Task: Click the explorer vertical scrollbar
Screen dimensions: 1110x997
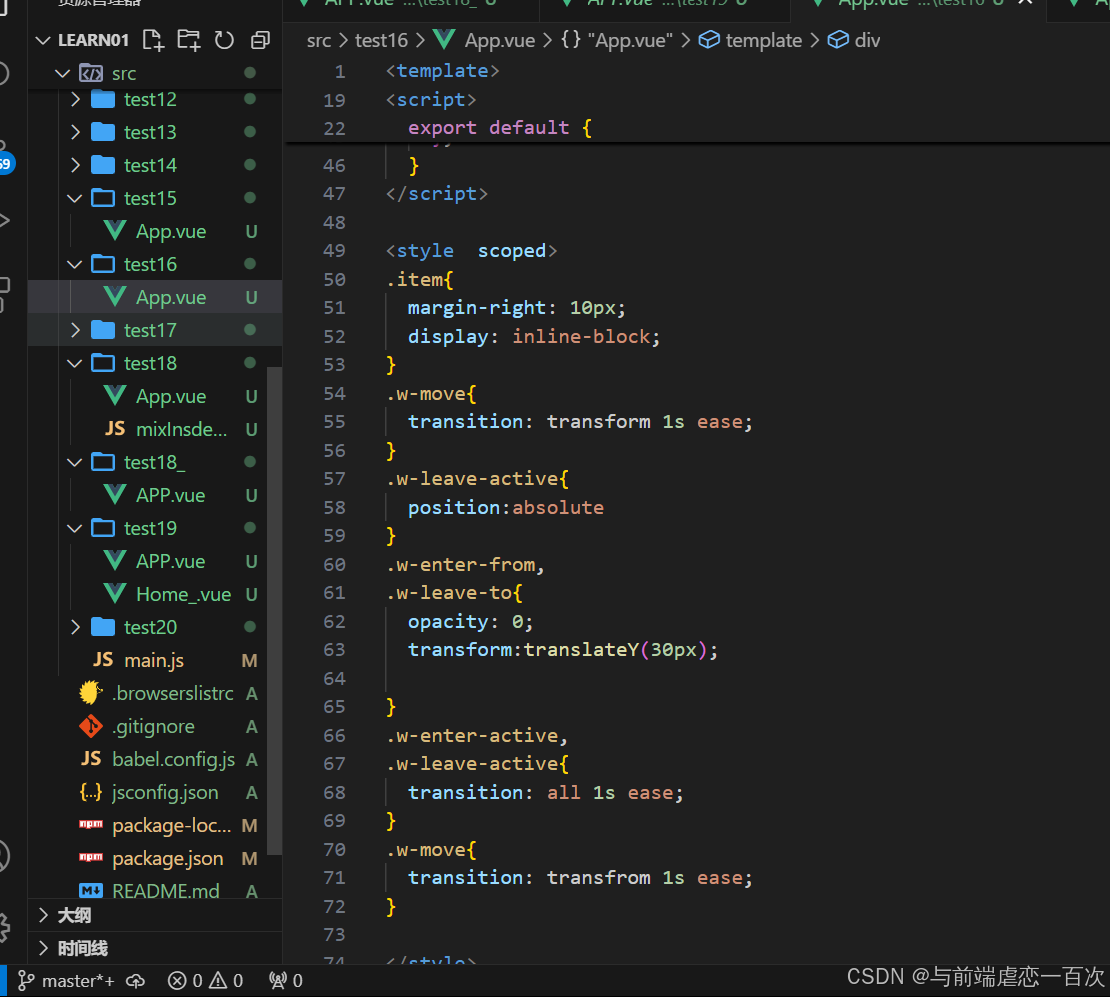Action: tap(274, 609)
